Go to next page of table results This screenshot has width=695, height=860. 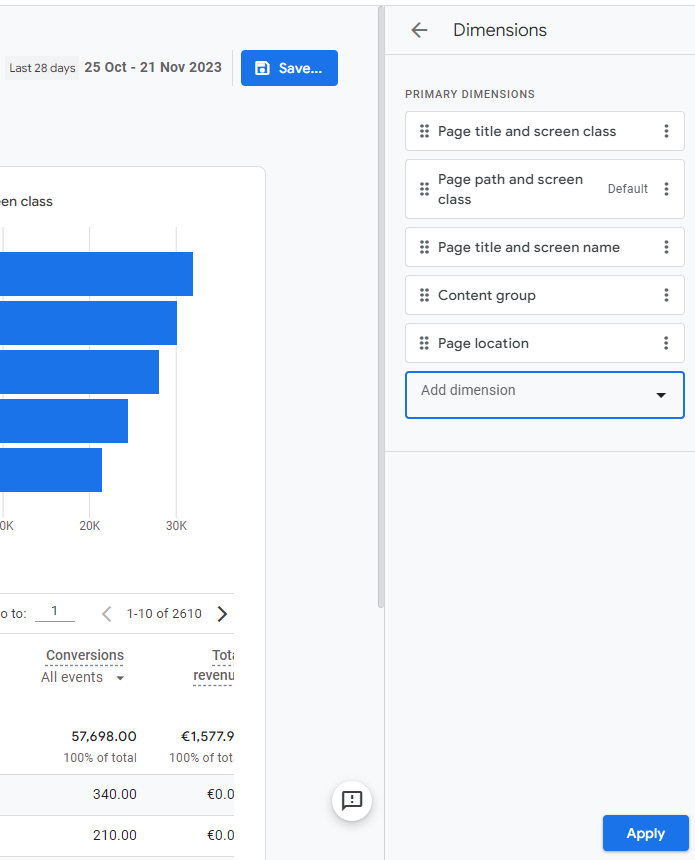(x=222, y=614)
